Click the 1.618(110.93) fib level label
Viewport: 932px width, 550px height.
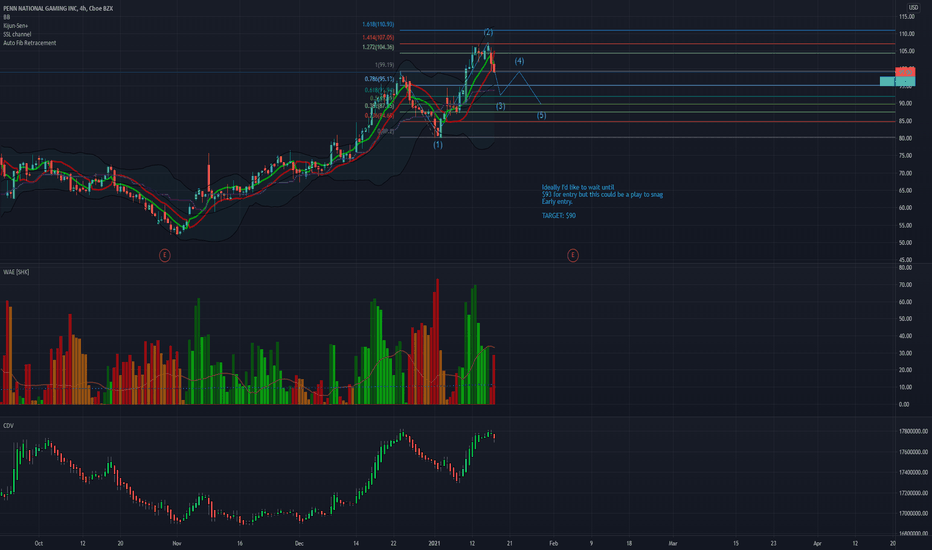[x=378, y=24]
